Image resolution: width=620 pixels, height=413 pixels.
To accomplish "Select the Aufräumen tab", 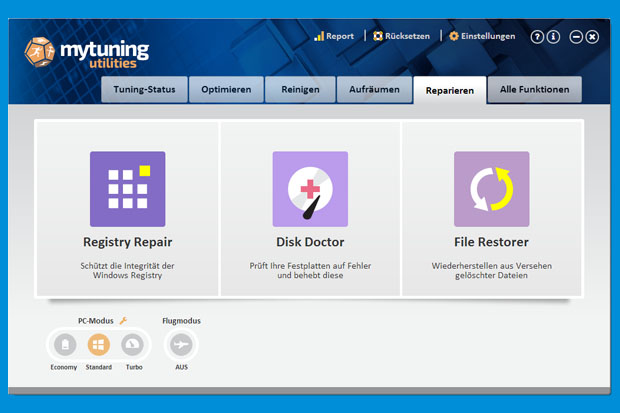I will pyautogui.click(x=374, y=89).
